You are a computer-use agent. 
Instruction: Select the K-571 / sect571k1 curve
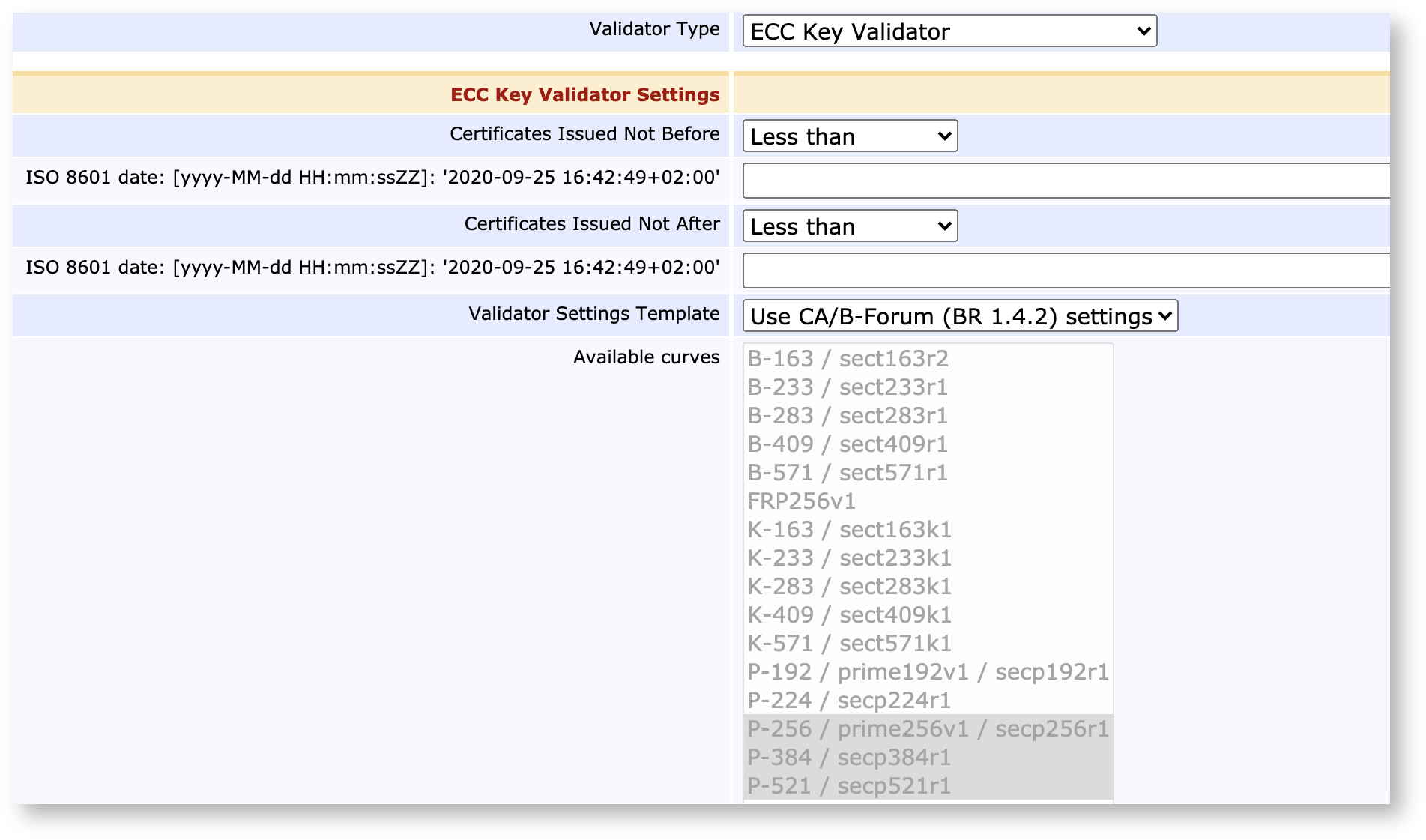click(x=850, y=643)
